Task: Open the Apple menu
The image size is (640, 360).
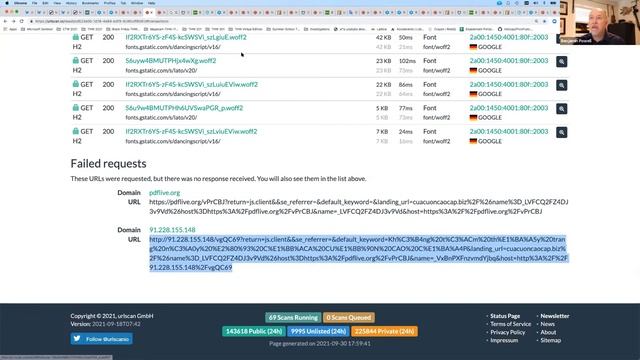Action: [x=7, y=3]
